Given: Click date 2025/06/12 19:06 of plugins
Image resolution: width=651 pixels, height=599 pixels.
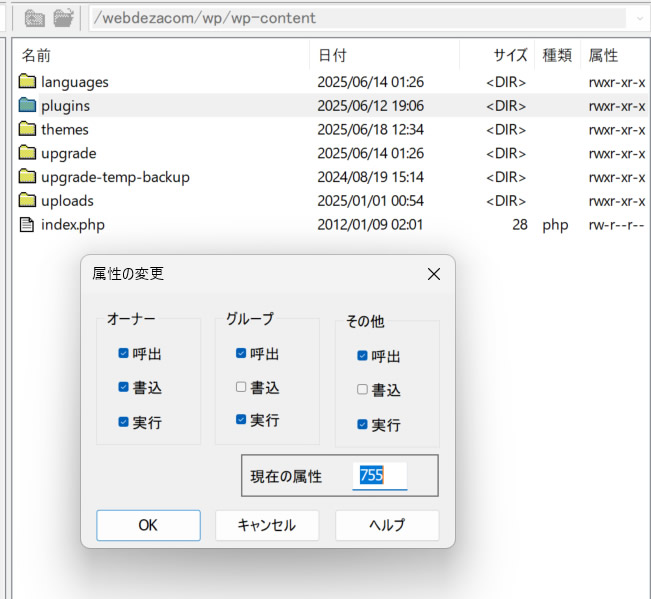Looking at the screenshot, I should pos(370,106).
